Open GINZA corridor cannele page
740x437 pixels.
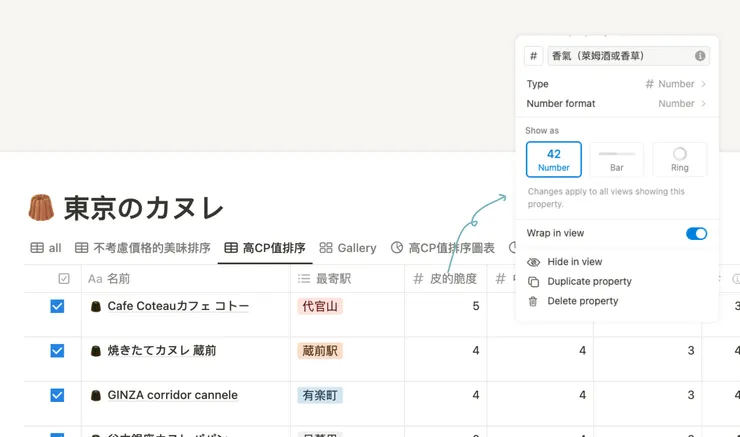point(173,395)
